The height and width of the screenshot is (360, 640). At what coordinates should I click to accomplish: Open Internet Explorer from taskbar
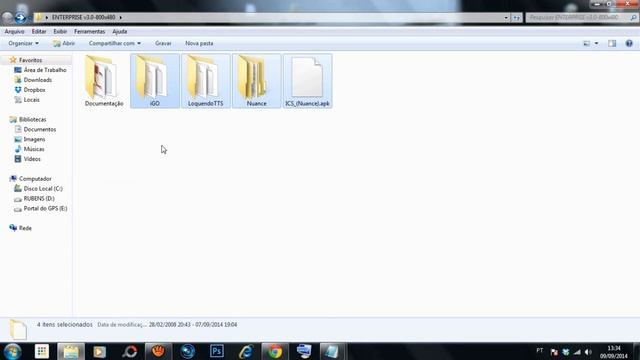point(246,351)
